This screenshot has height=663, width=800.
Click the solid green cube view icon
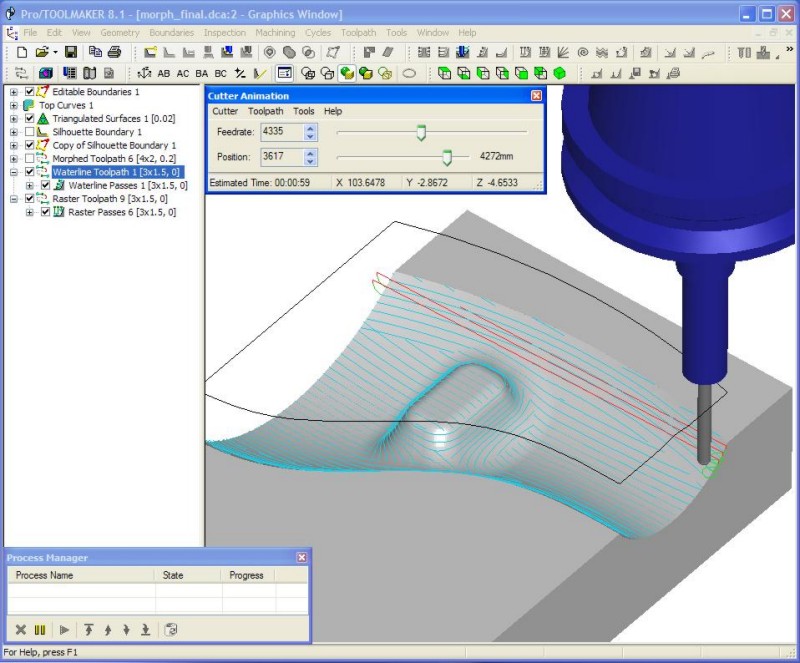coord(560,73)
